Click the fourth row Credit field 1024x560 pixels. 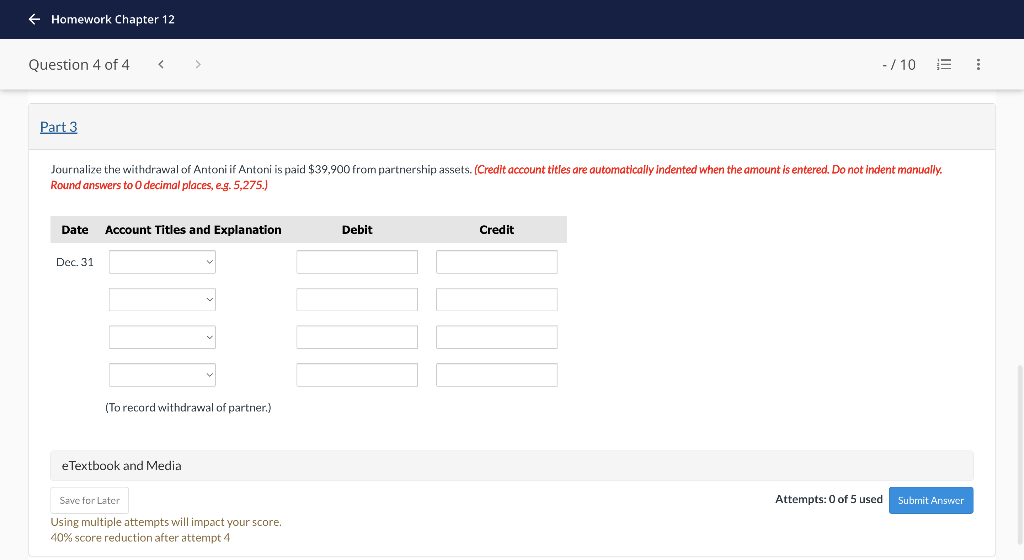[x=497, y=375]
